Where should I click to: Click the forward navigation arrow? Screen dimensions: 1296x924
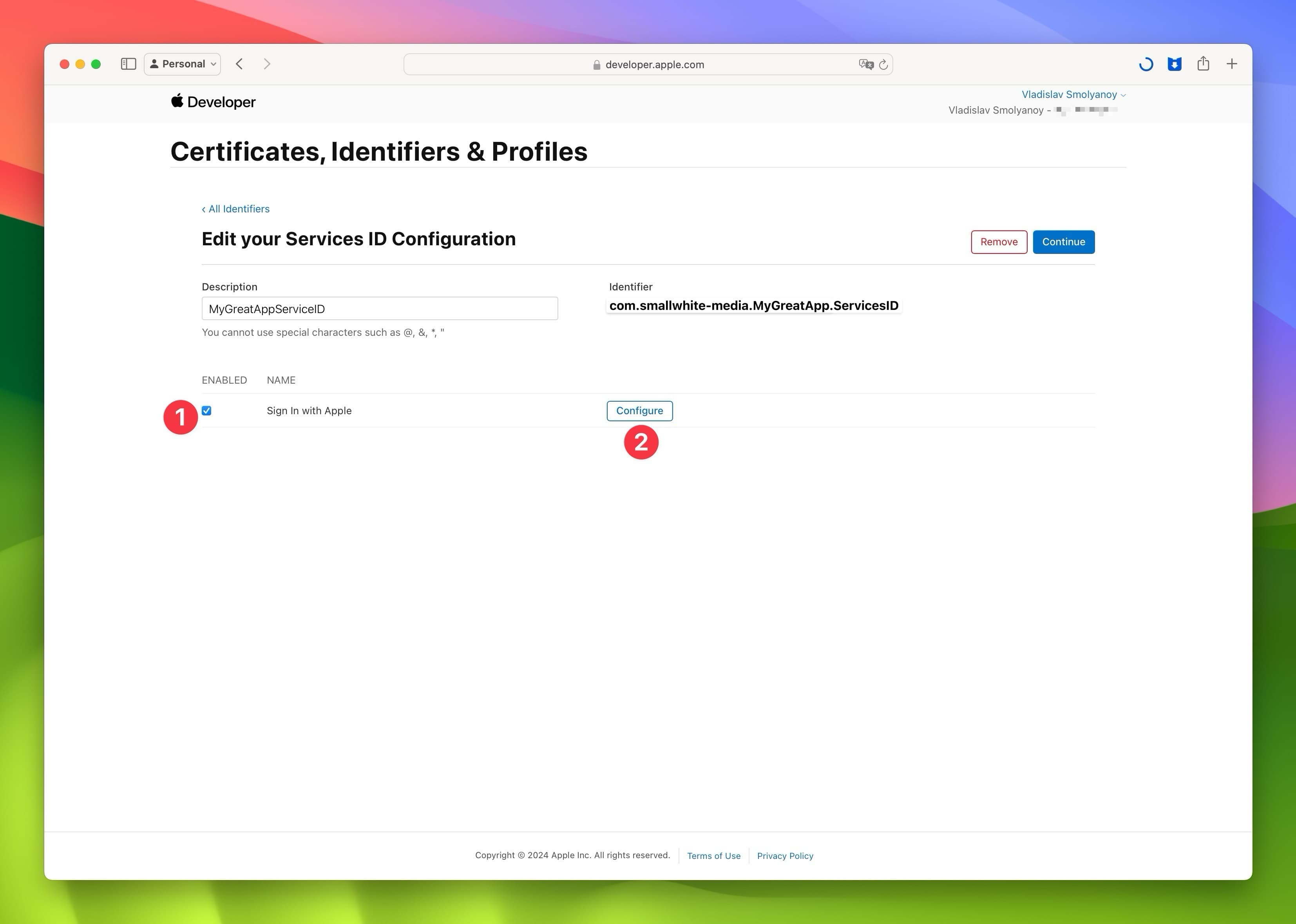[x=267, y=64]
